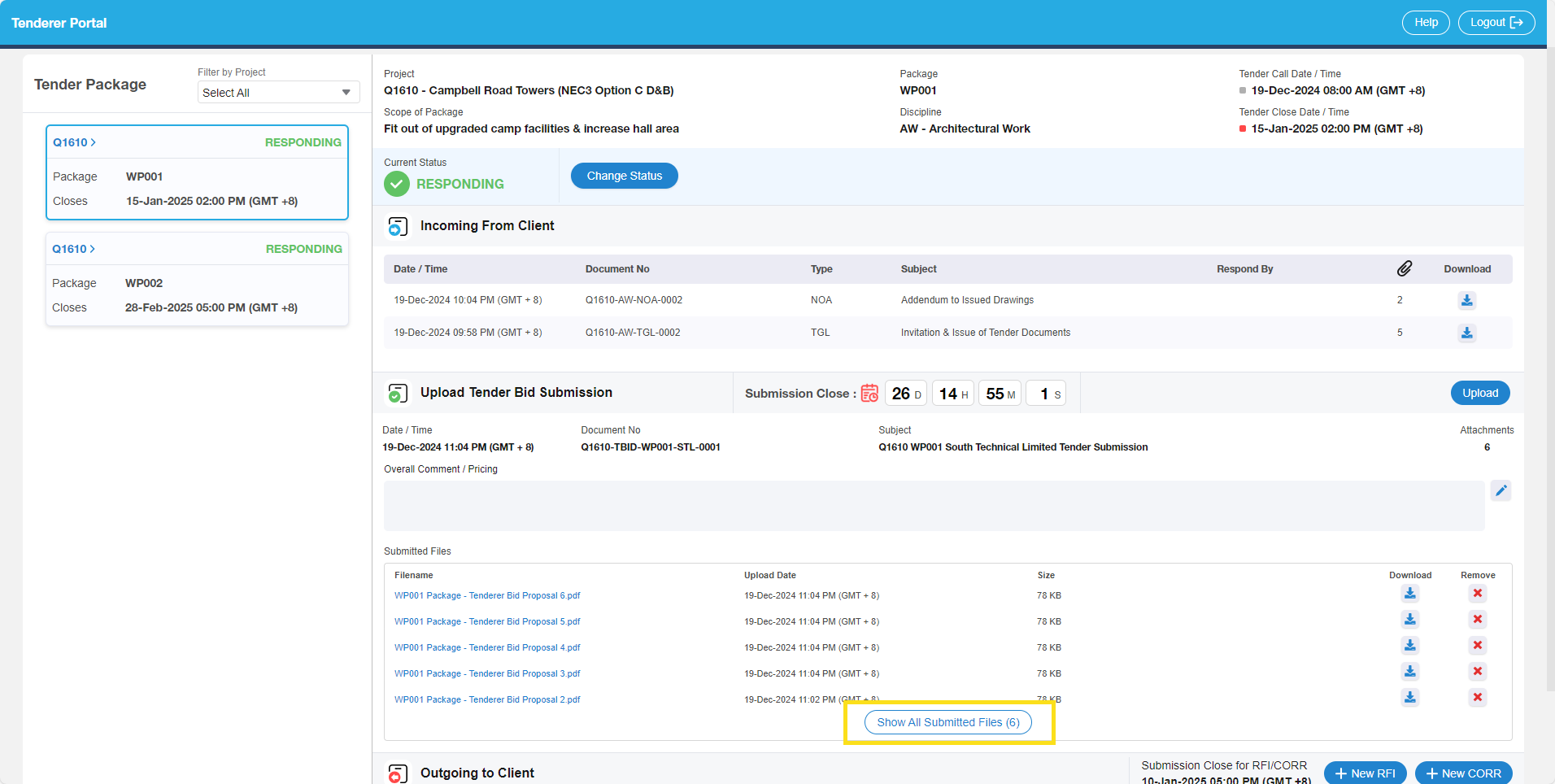Click the Size column header
The width and height of the screenshot is (1555, 784).
(1046, 575)
